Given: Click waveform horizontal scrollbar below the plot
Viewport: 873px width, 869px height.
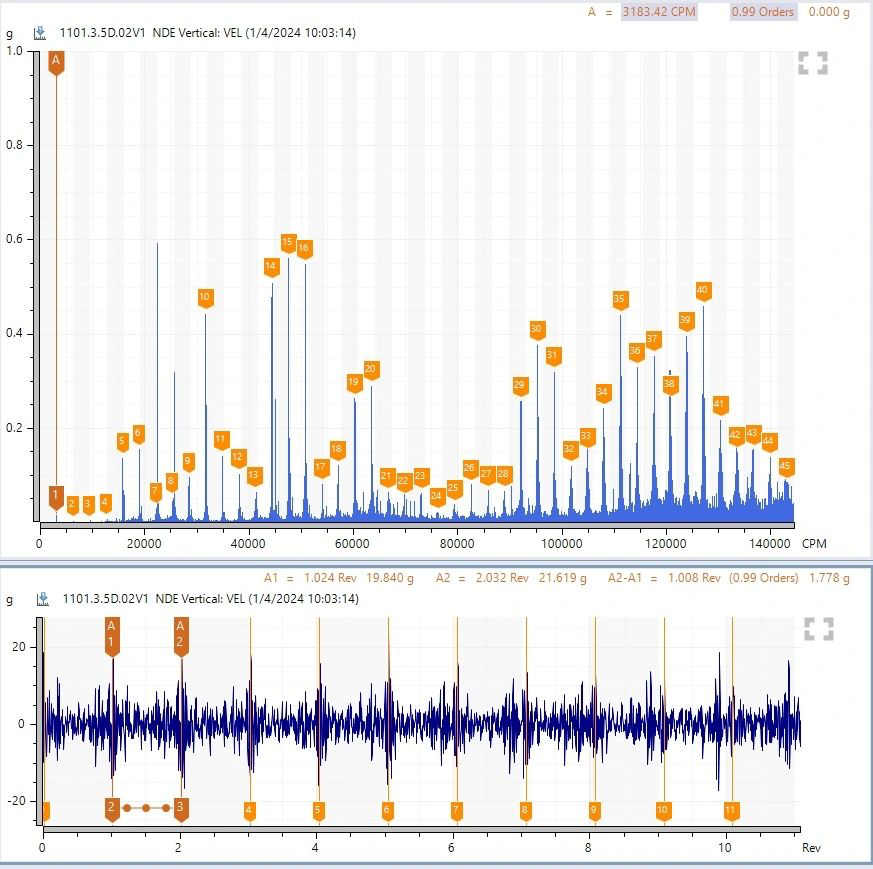Looking at the screenshot, I should [x=421, y=829].
